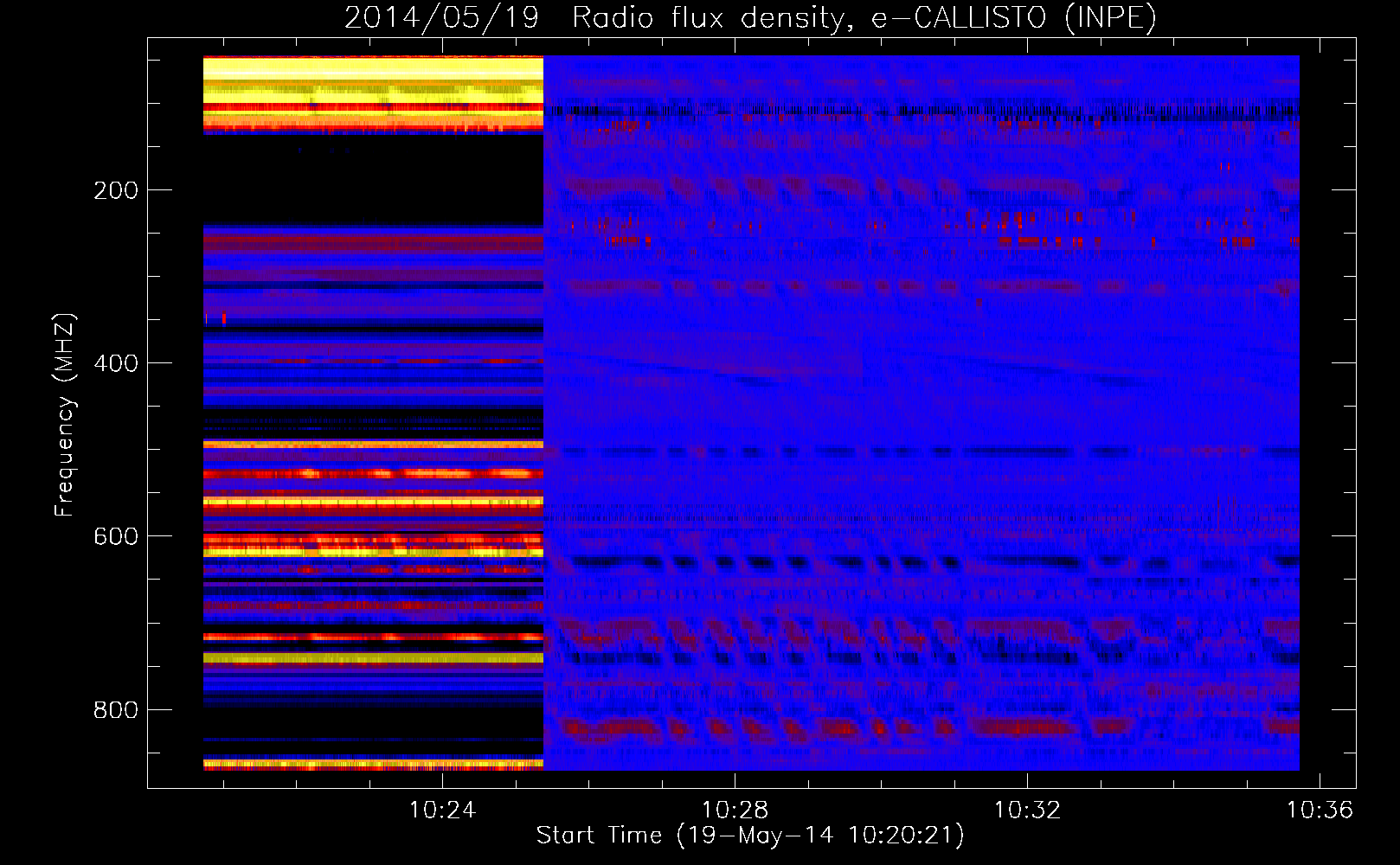Click the 400 frequency tick label
The height and width of the screenshot is (865, 1400).
[x=116, y=363]
